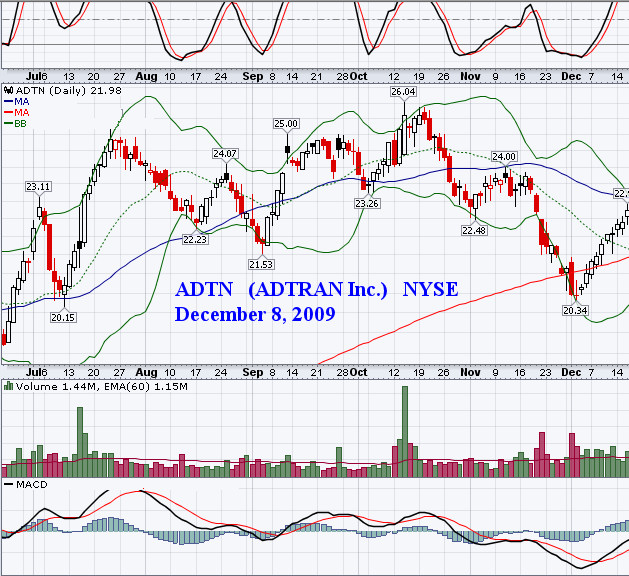Click Oct on the axis below price chart

[358, 372]
